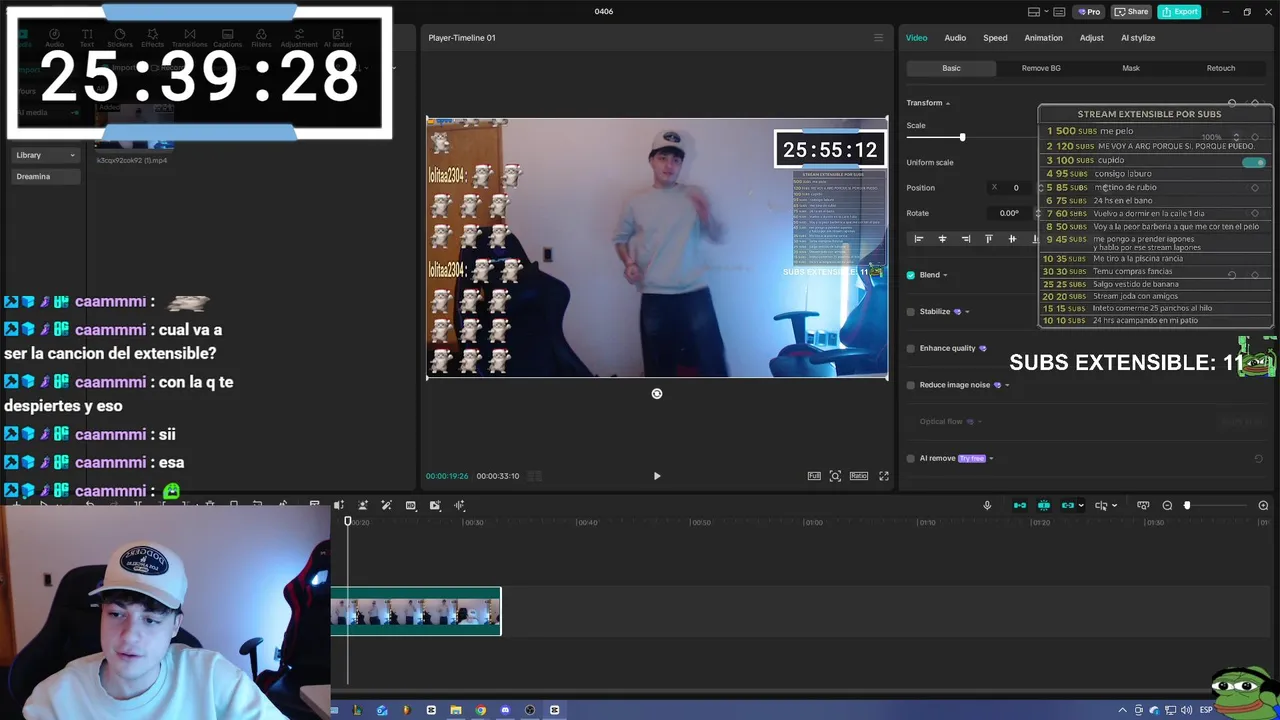Click the timeline cover settings icon
Viewport: 1280px width, 720px height.
point(1143,505)
